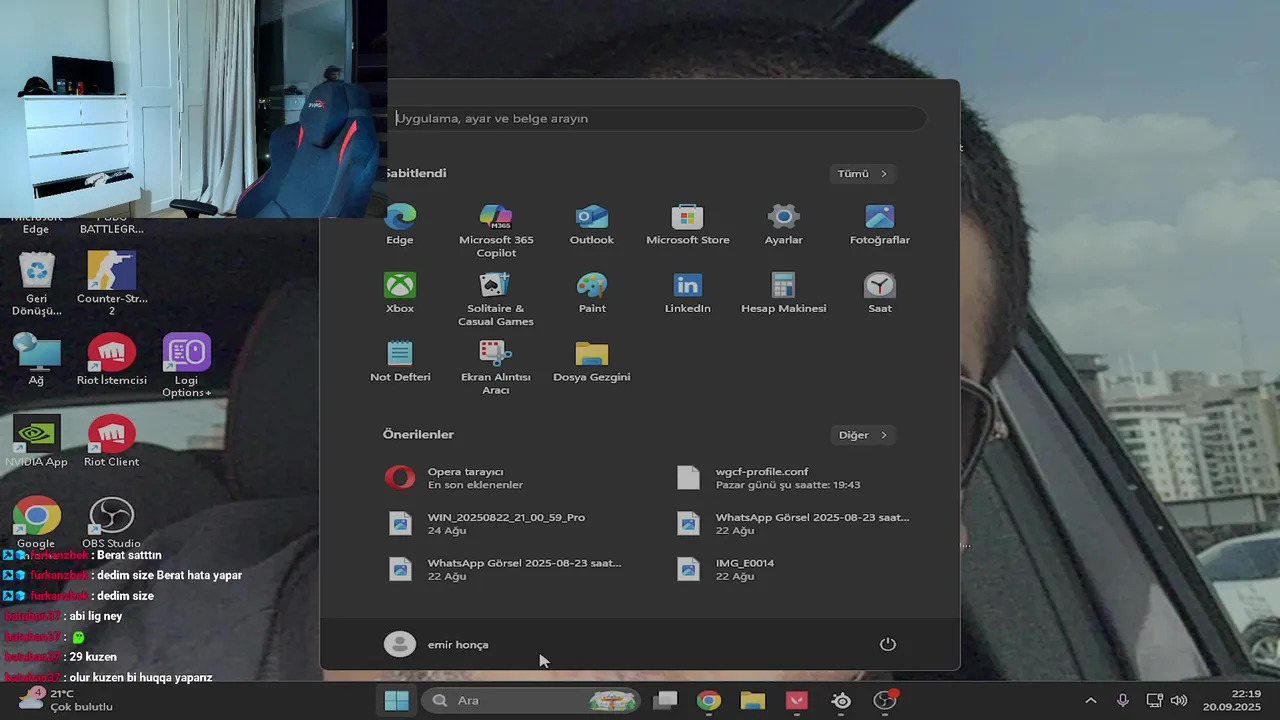Open Logi Options+ desktop shortcut
Screen dimensions: 1280x720
(x=187, y=365)
